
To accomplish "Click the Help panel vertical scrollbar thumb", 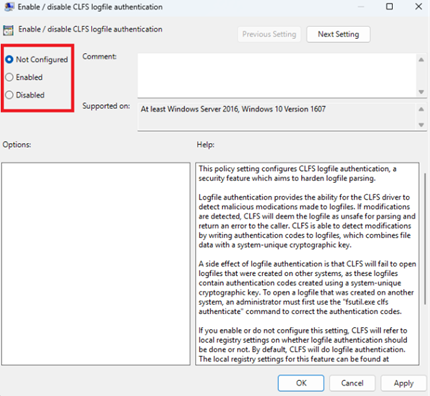I will coord(425,238).
